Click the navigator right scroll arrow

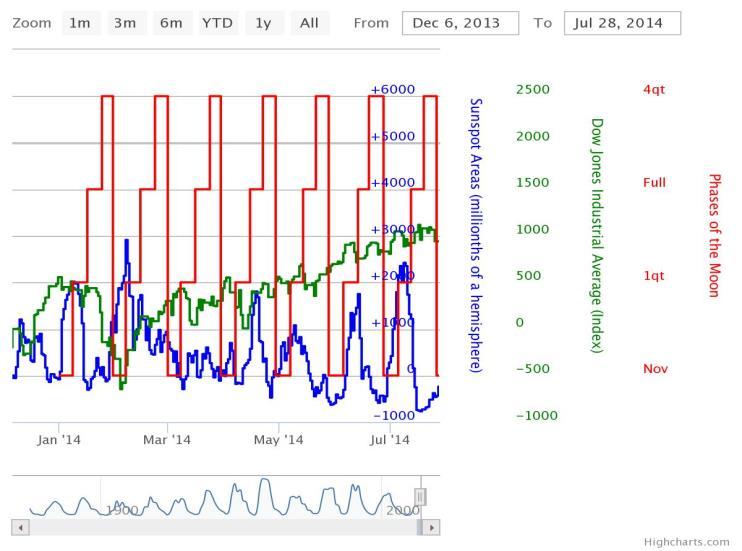tap(431, 527)
